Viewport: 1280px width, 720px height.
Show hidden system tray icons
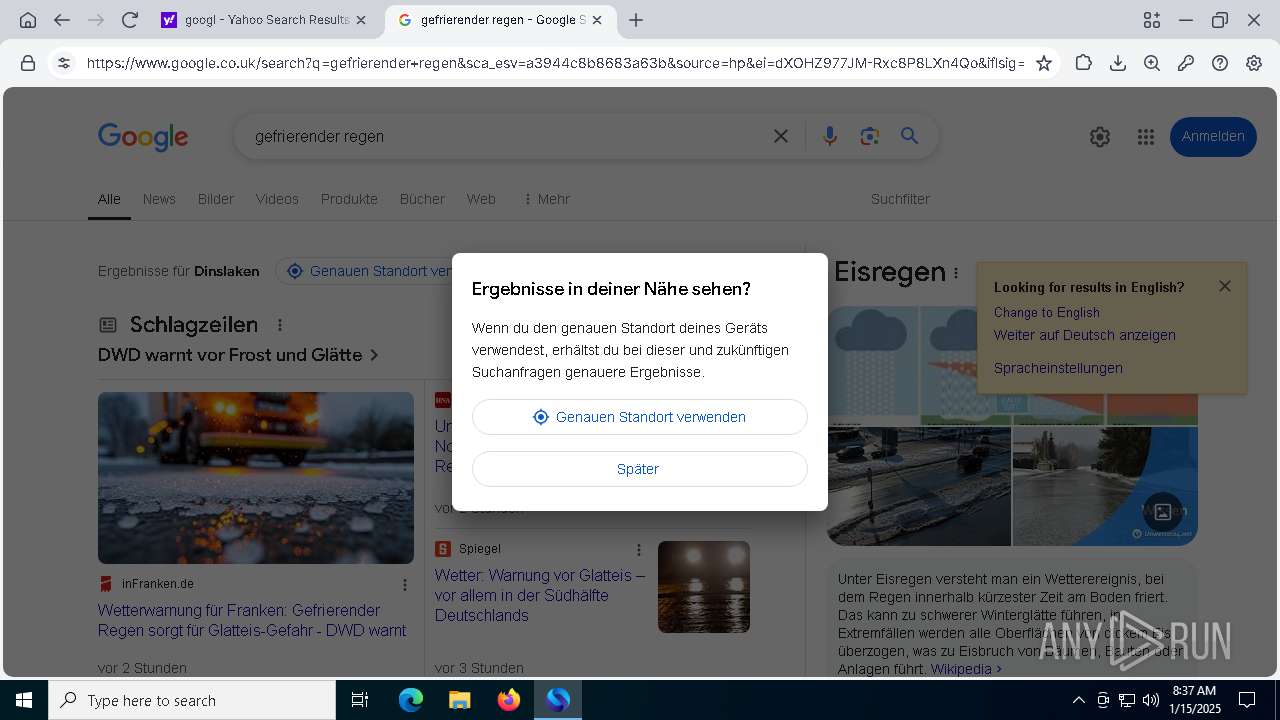coord(1078,700)
